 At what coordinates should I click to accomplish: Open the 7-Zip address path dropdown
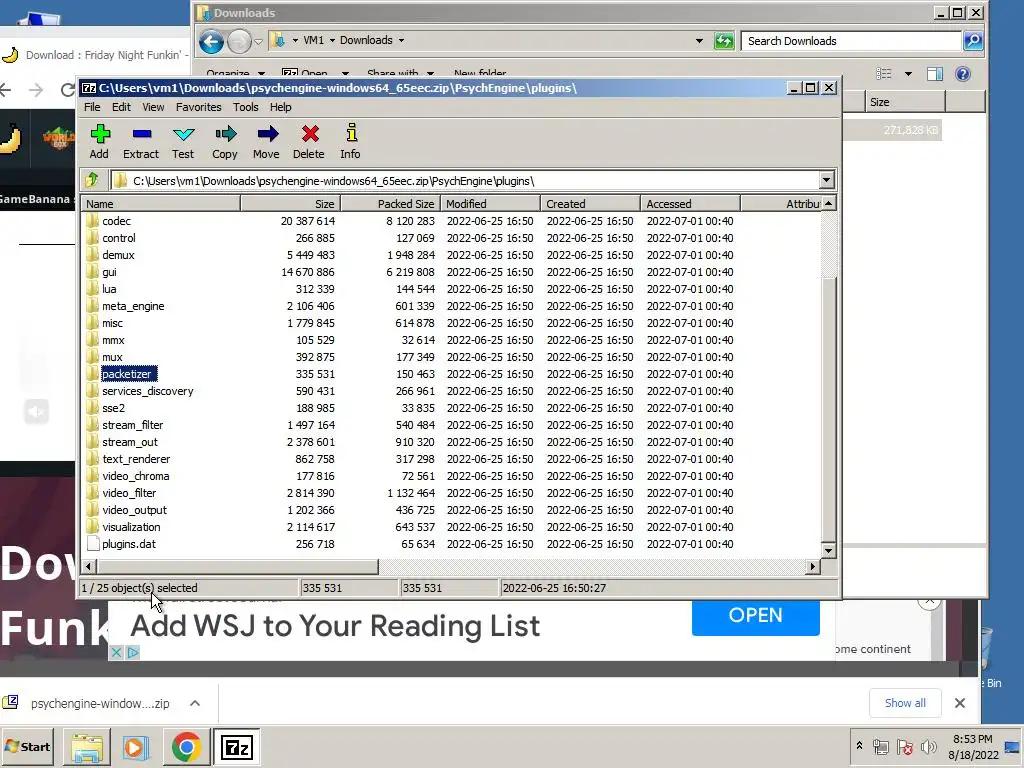826,180
